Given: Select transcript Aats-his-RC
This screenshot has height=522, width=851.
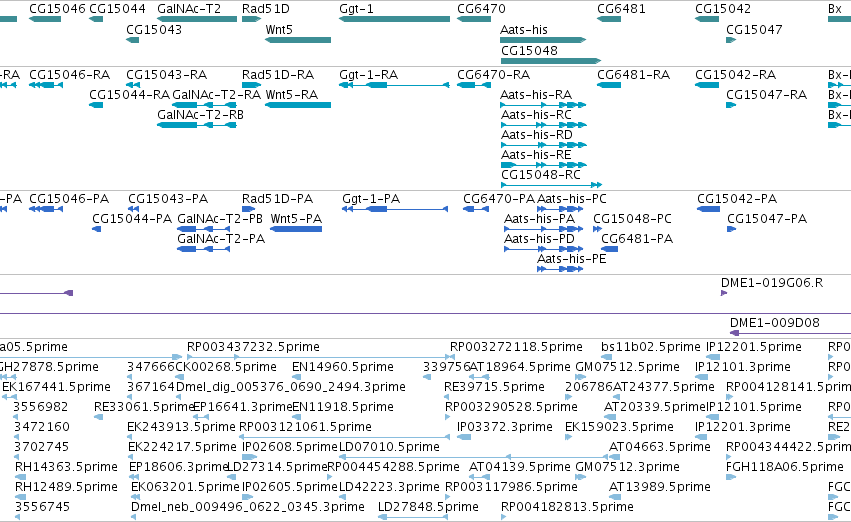Looking at the screenshot, I should [536, 114].
